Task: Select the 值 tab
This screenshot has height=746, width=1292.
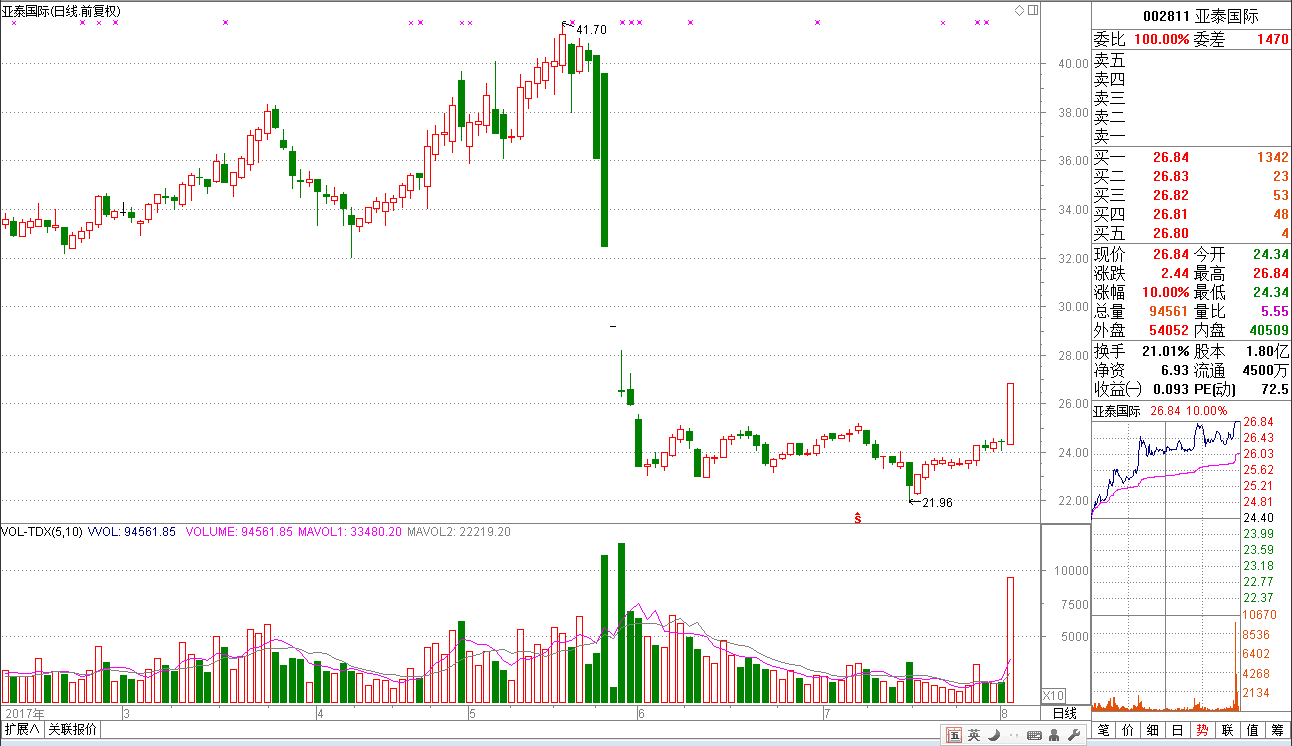Action: (1253, 730)
